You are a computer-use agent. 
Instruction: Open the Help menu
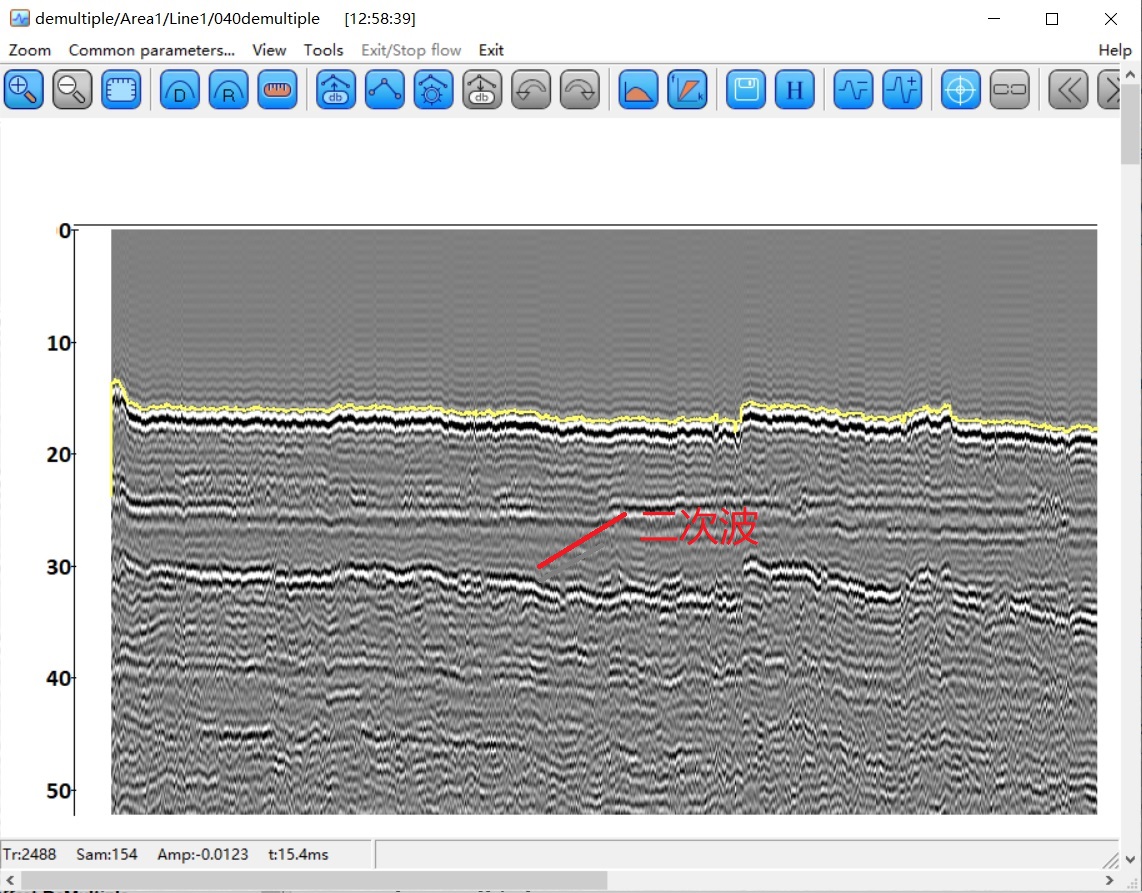tap(1114, 50)
